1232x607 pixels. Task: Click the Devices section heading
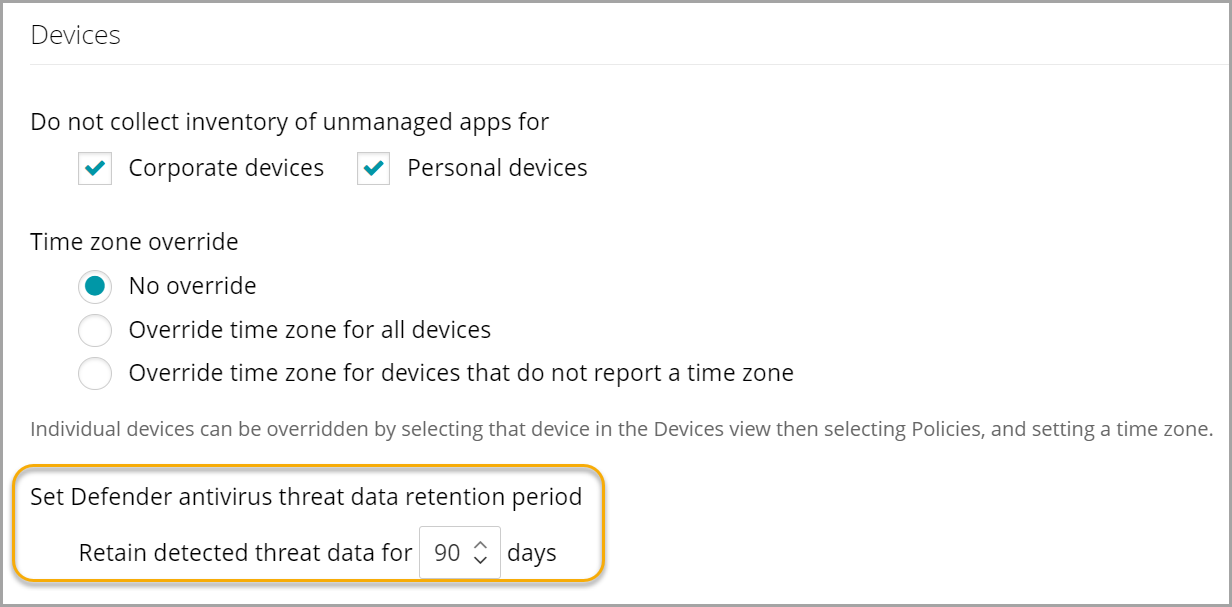point(75,35)
